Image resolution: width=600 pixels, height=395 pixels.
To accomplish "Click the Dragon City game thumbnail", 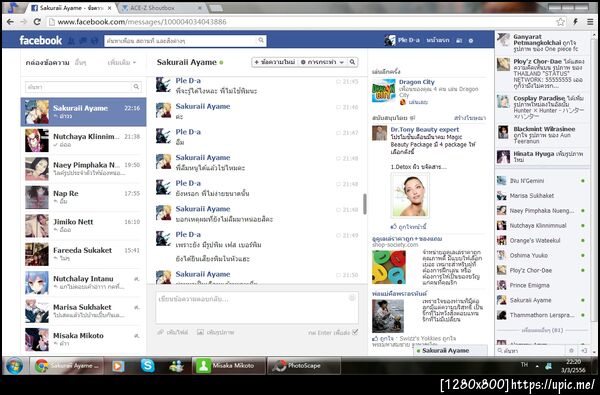I will click(384, 91).
